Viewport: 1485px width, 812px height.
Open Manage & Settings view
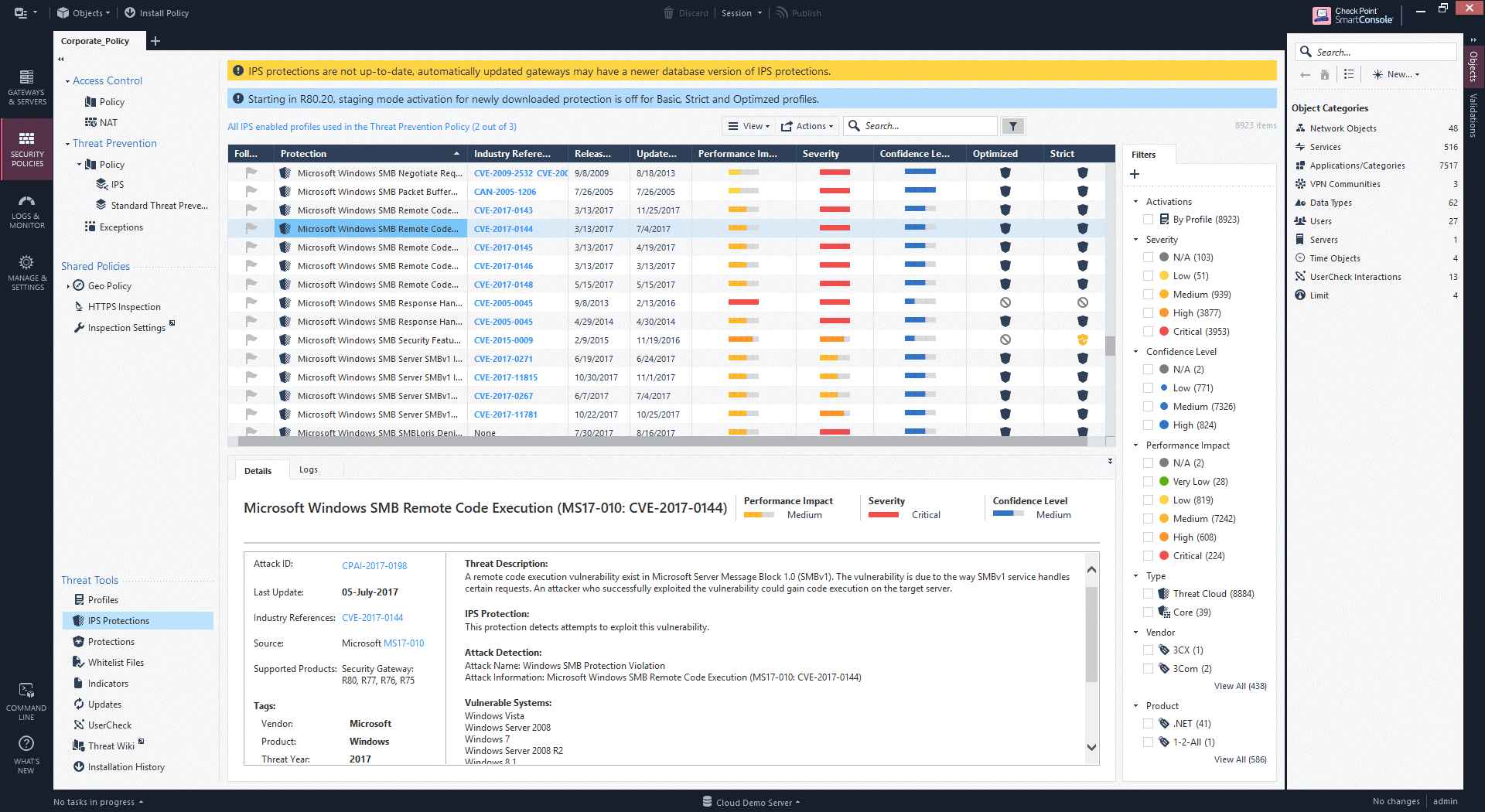tap(26, 273)
